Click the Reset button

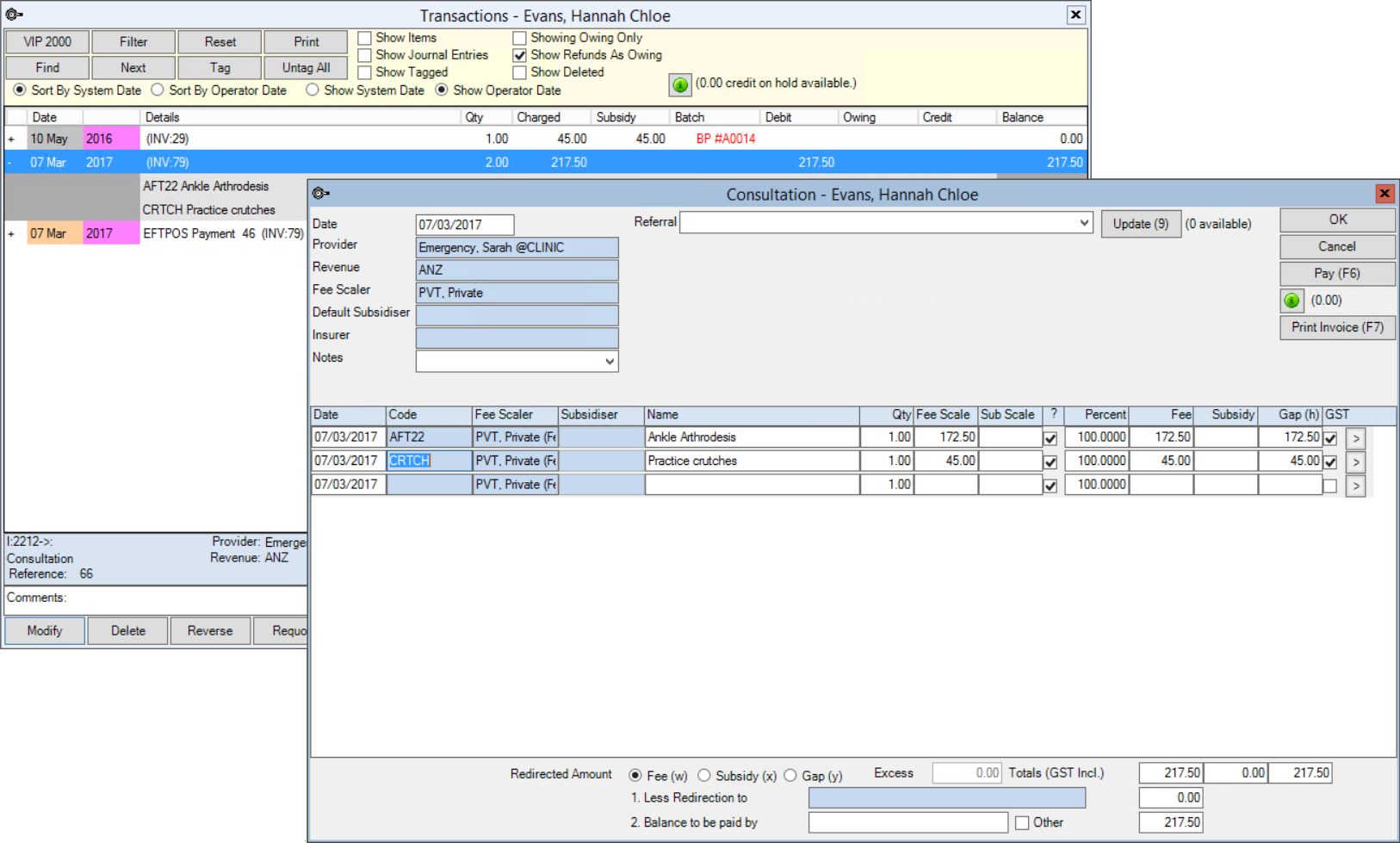click(220, 41)
